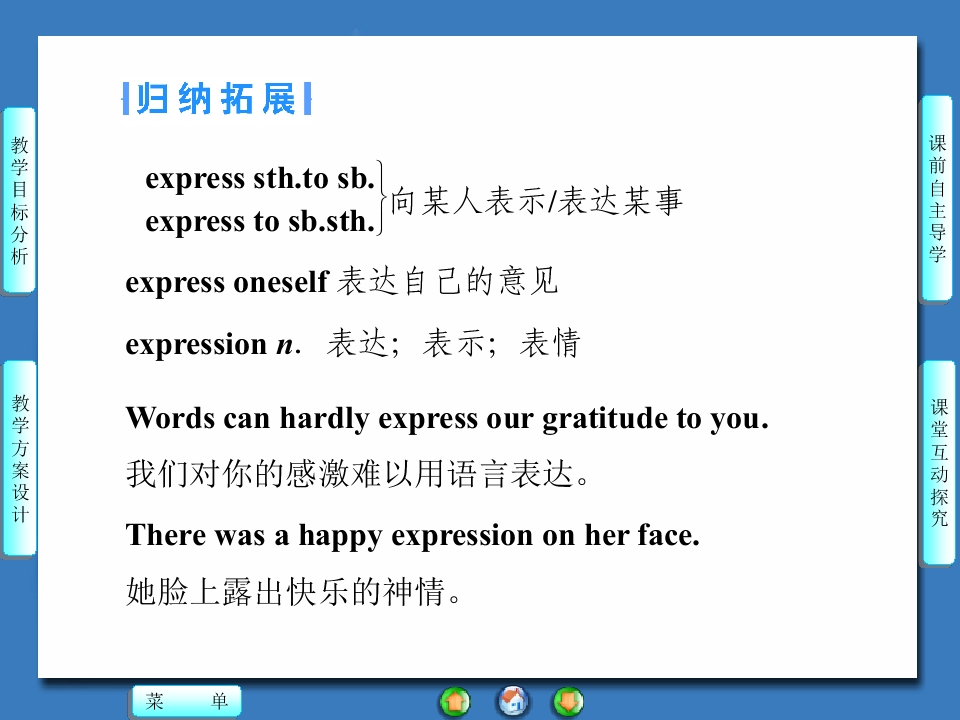Click the "express oneself" line

341,283
